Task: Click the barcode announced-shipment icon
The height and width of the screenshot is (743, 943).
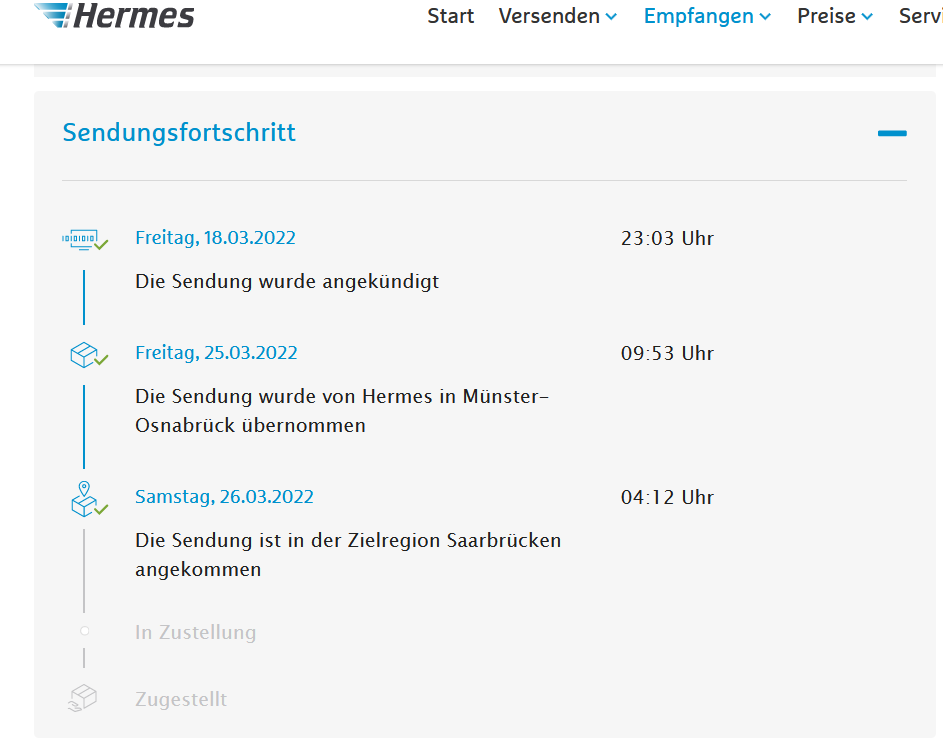Action: [x=83, y=240]
